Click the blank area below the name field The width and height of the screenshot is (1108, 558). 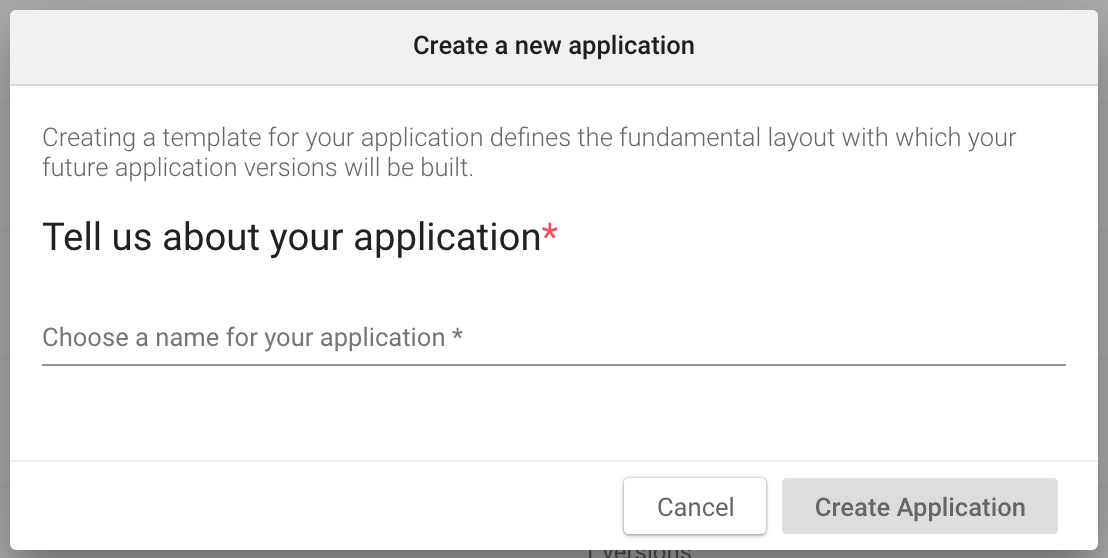[x=553, y=415]
